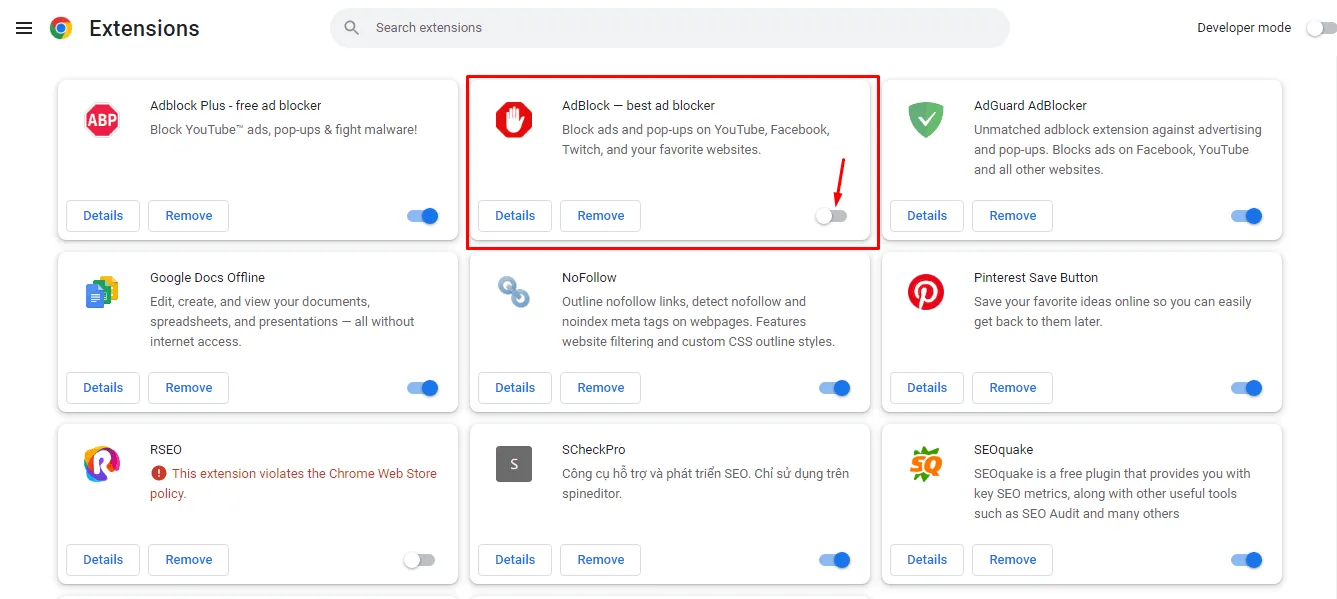Screen dimensions: 1337x599
Task: Click the search magnifier icon
Action: click(352, 28)
